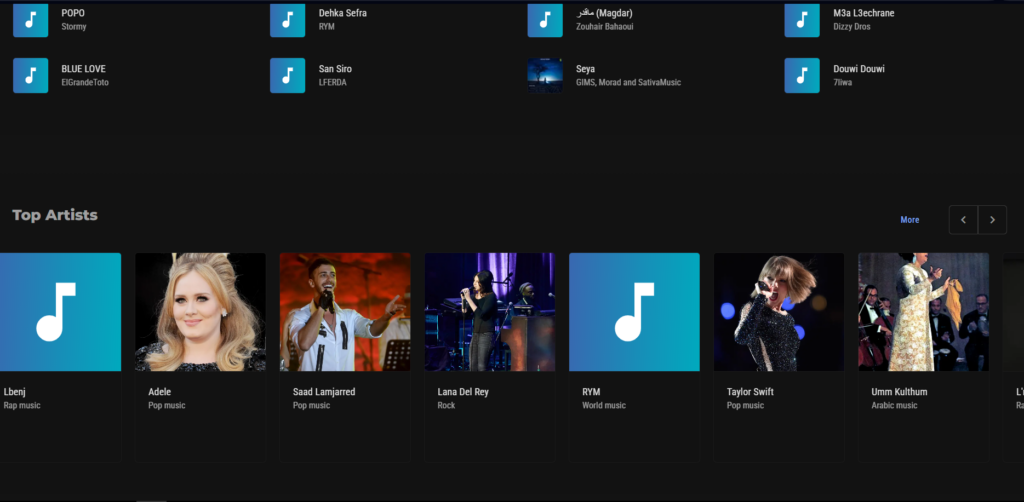This screenshot has width=1024, height=502.
Task: Go to previous Top Artists page arrow
Action: point(963,219)
